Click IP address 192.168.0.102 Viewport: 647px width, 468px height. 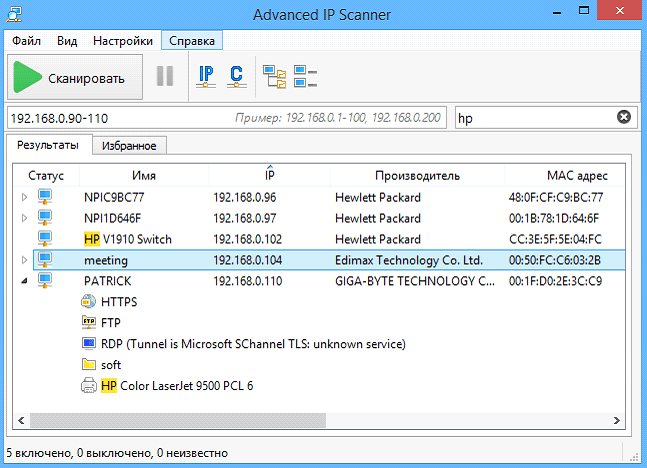247,239
